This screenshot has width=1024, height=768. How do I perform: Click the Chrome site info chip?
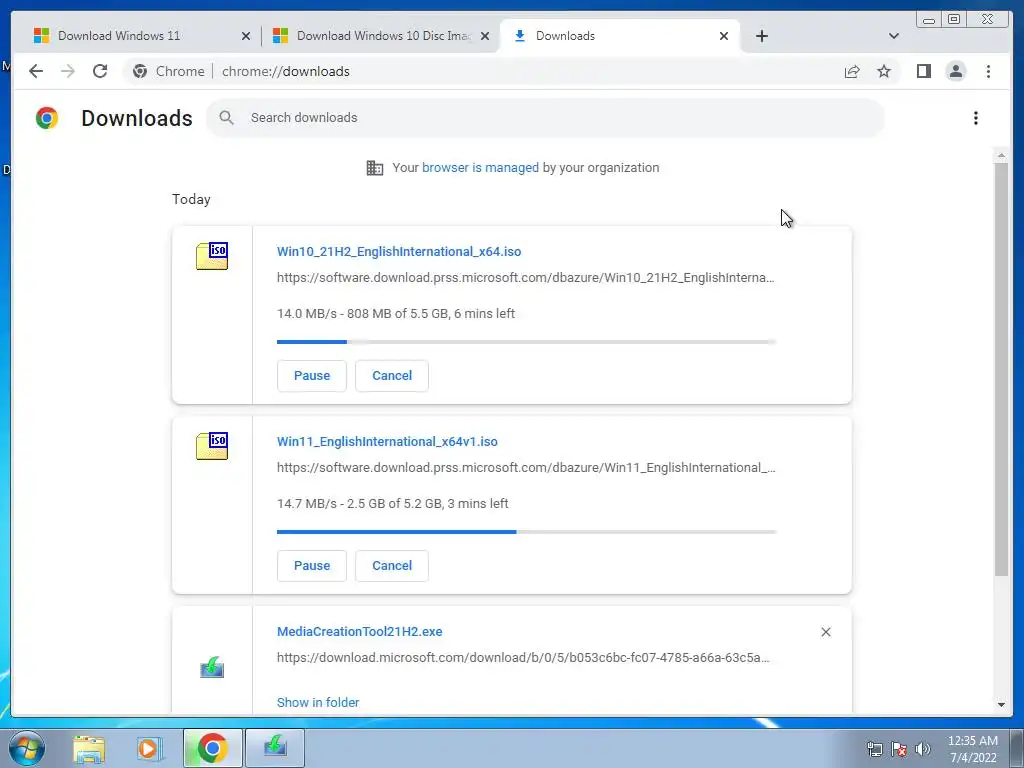pyautogui.click(x=168, y=71)
